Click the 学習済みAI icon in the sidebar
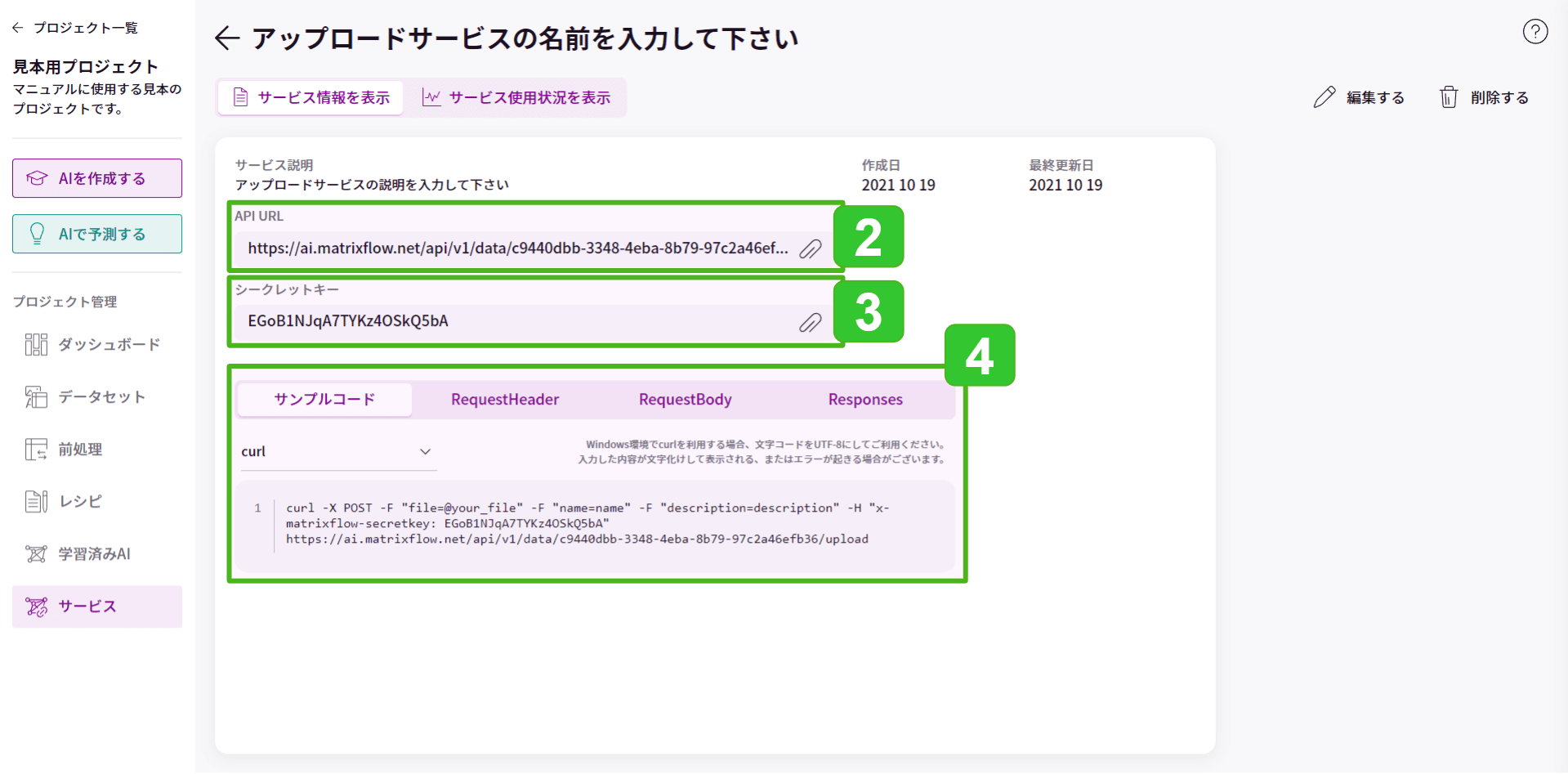1568x774 pixels. pos(36,554)
